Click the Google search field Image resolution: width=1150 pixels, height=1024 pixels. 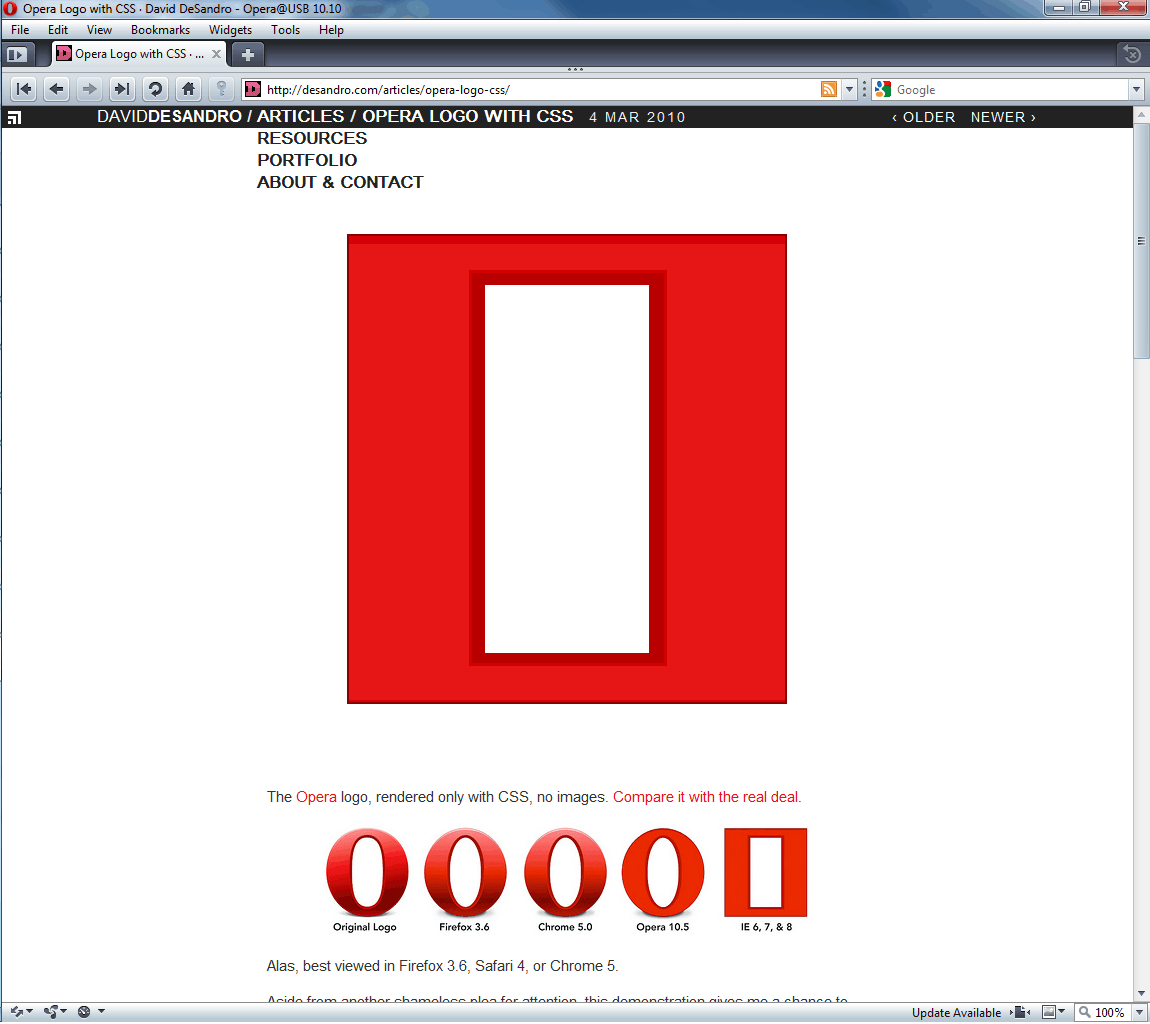pos(1011,89)
